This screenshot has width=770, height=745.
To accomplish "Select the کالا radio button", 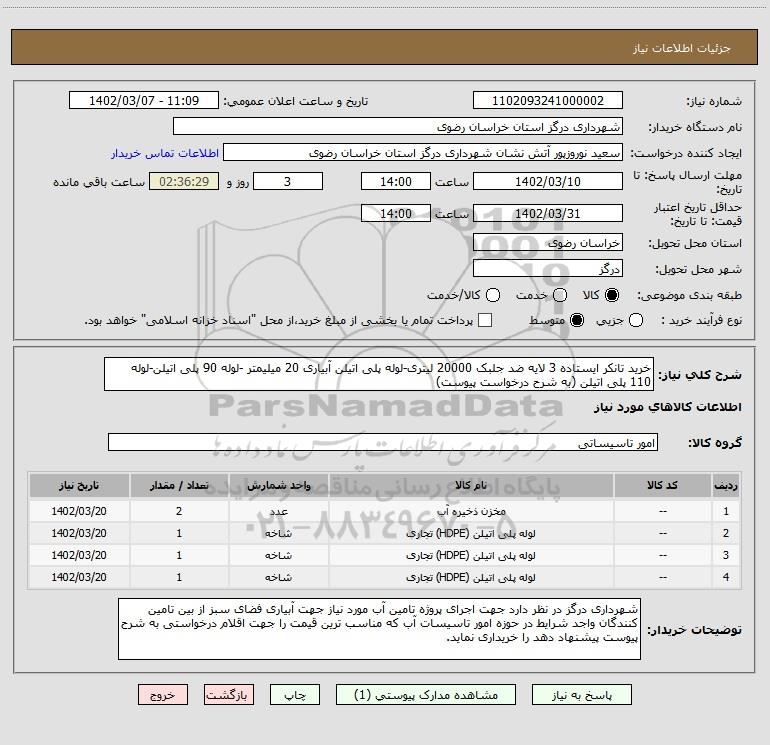I will pyautogui.click(x=612, y=295).
